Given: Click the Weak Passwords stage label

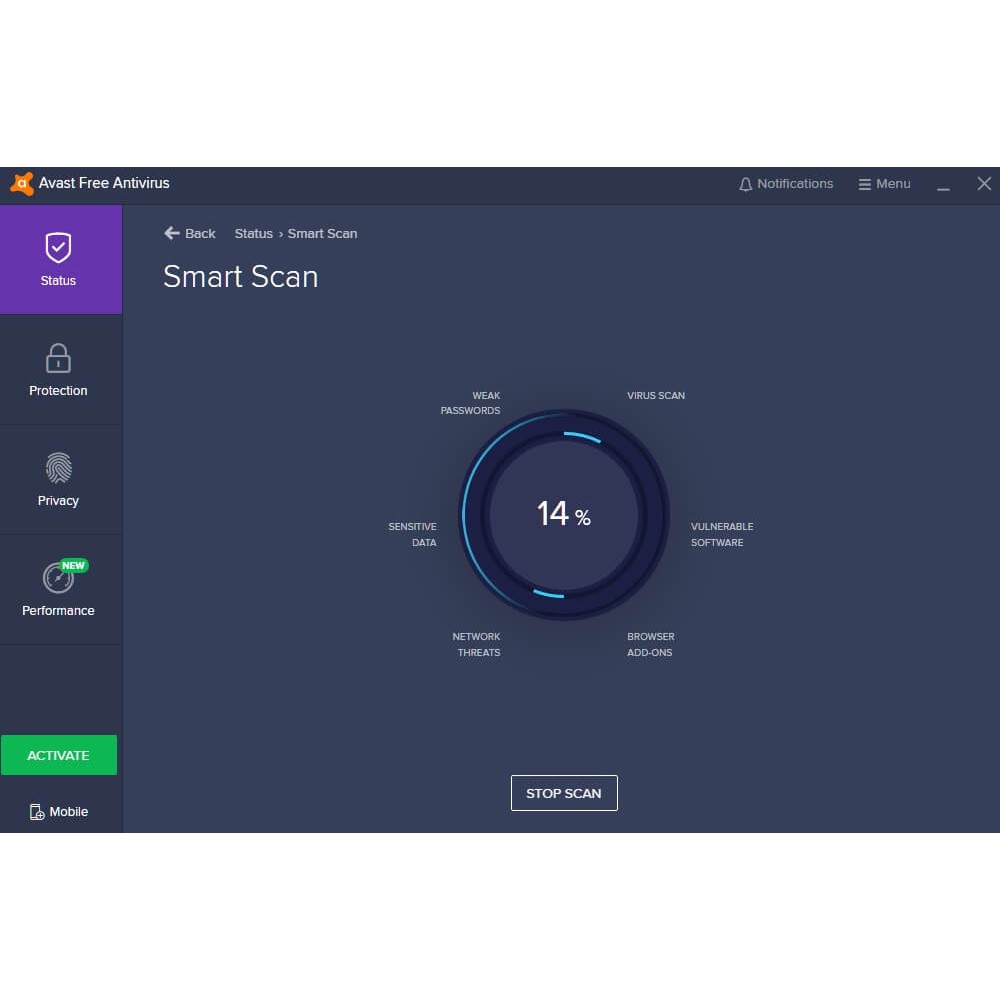Looking at the screenshot, I should [x=471, y=403].
